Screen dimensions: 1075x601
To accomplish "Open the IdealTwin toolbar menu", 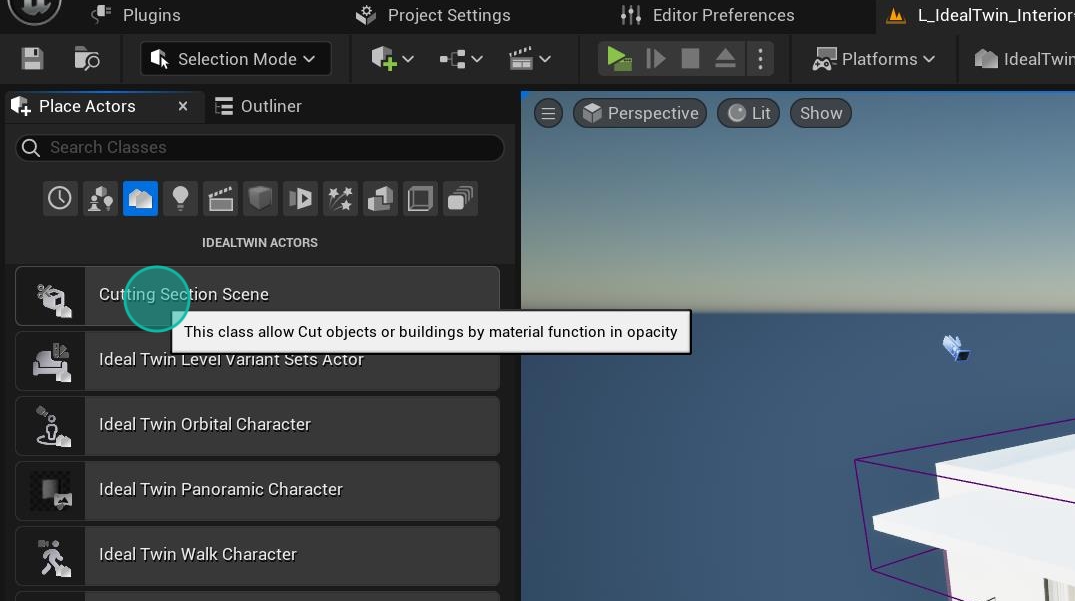I will coord(1023,59).
